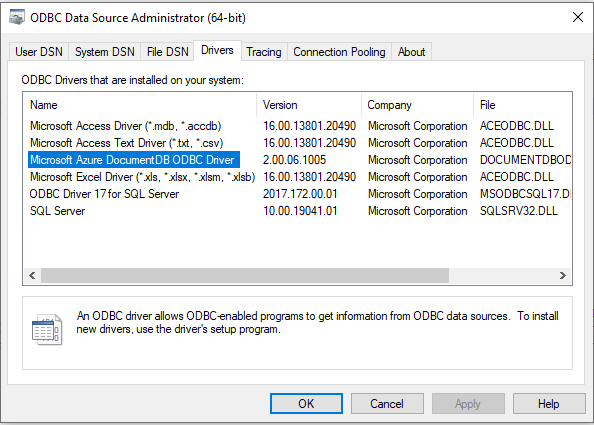Image resolution: width=594 pixels, height=425 pixels.
Task: Select the SQL Server driver row
Action: pyautogui.click(x=58, y=211)
